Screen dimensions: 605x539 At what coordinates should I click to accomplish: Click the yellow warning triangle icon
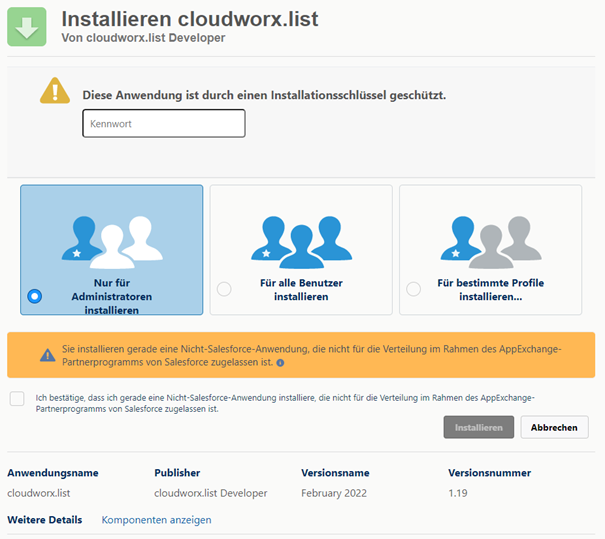click(55, 91)
